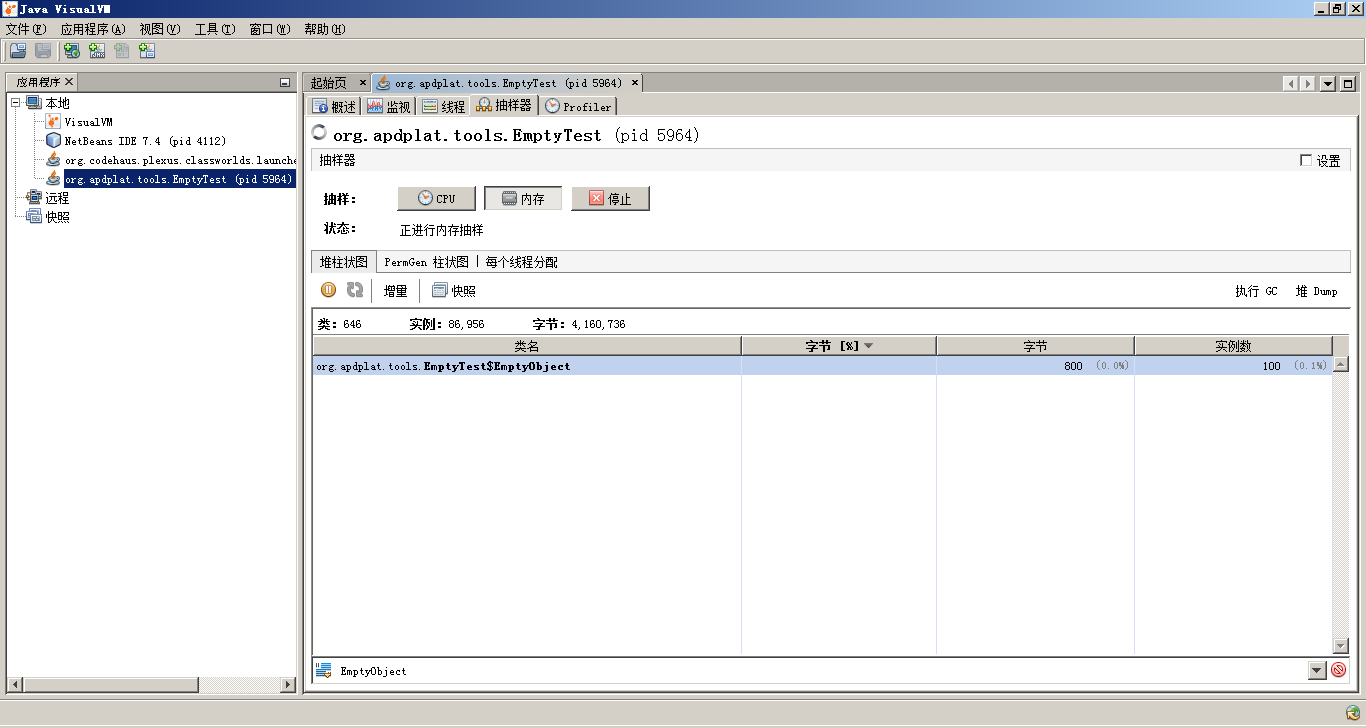Switch to the 监视 tab
Viewport: 1366px width, 728px height.
point(388,106)
